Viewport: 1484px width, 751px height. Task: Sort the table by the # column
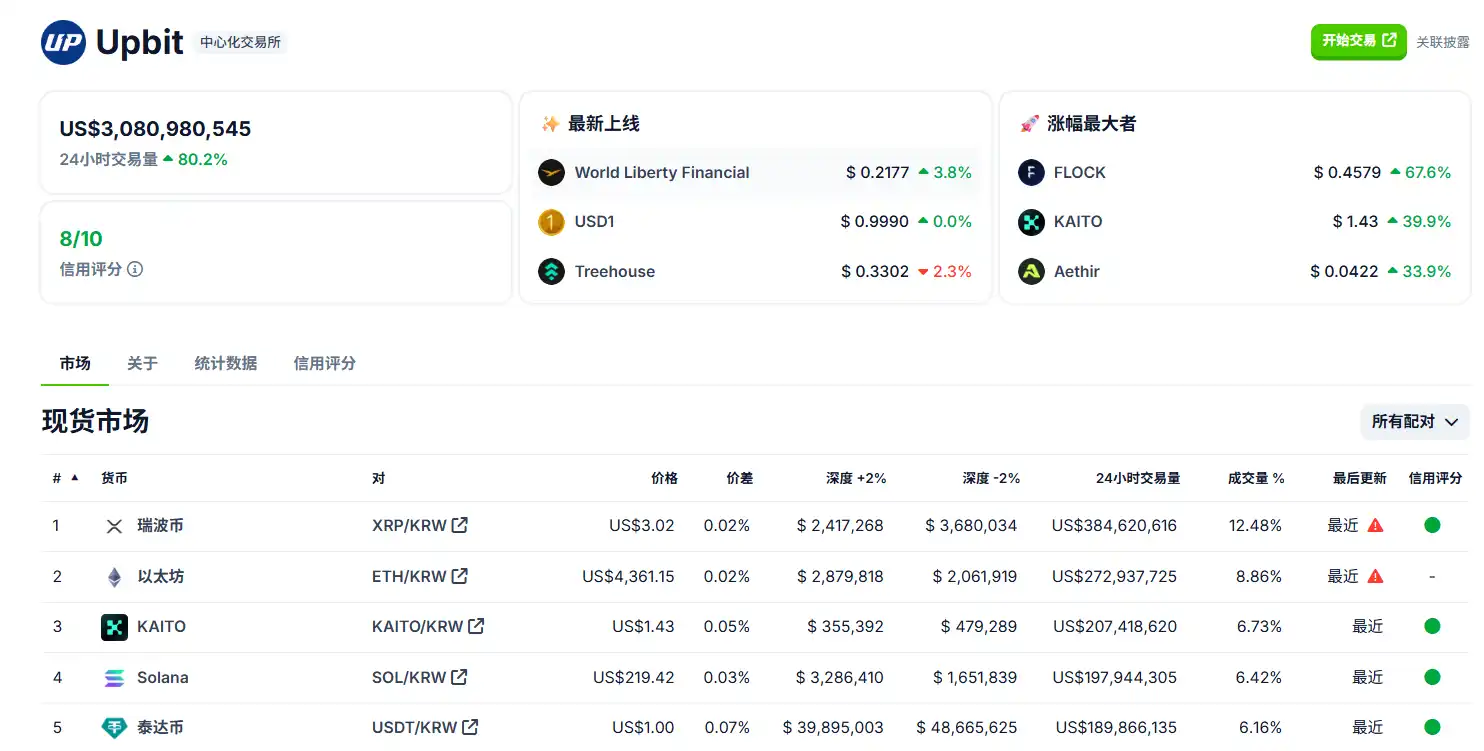click(x=65, y=479)
